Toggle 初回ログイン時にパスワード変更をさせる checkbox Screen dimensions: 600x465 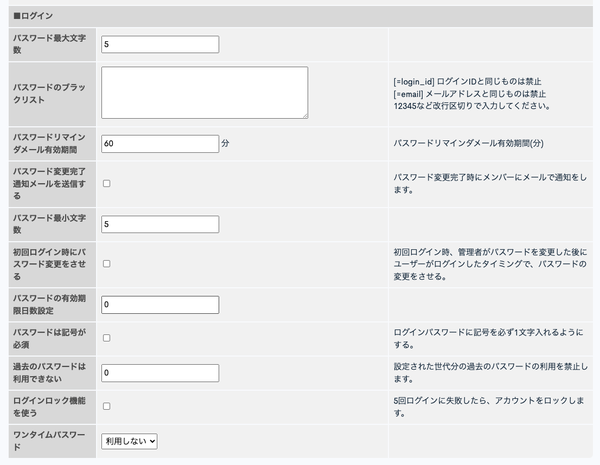[x=107, y=264]
